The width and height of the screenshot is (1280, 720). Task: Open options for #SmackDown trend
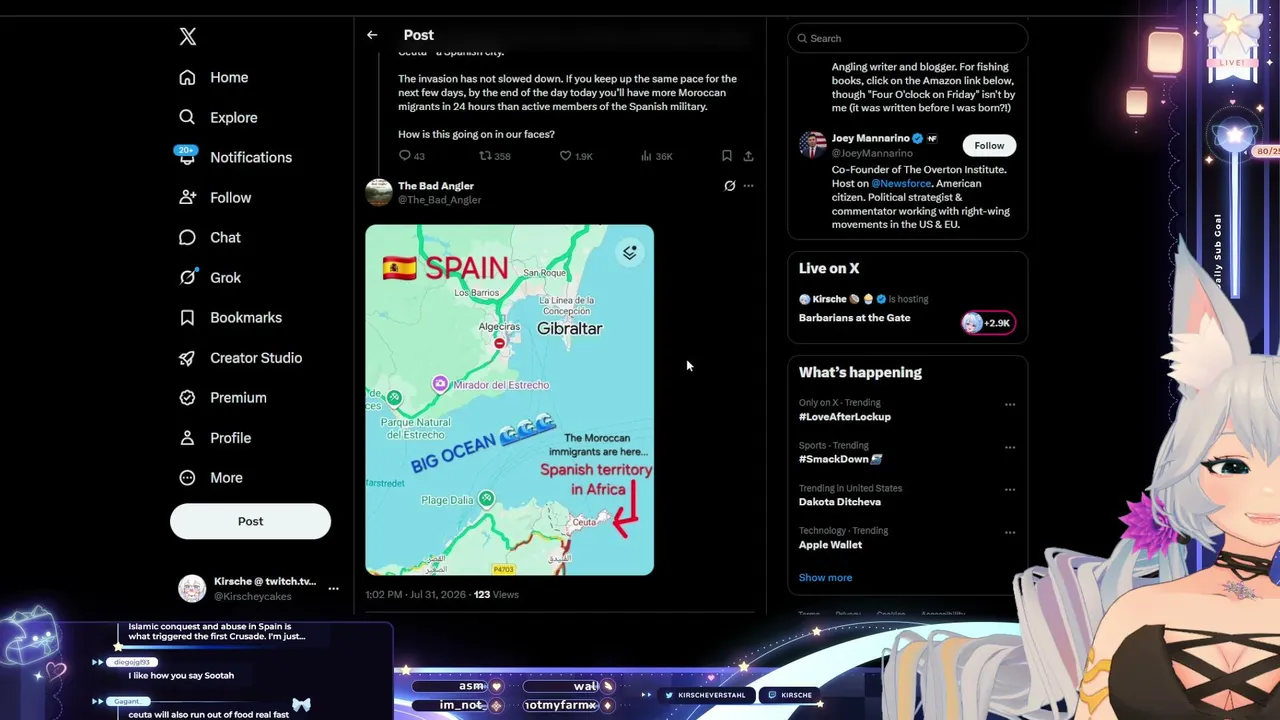pyautogui.click(x=1010, y=448)
